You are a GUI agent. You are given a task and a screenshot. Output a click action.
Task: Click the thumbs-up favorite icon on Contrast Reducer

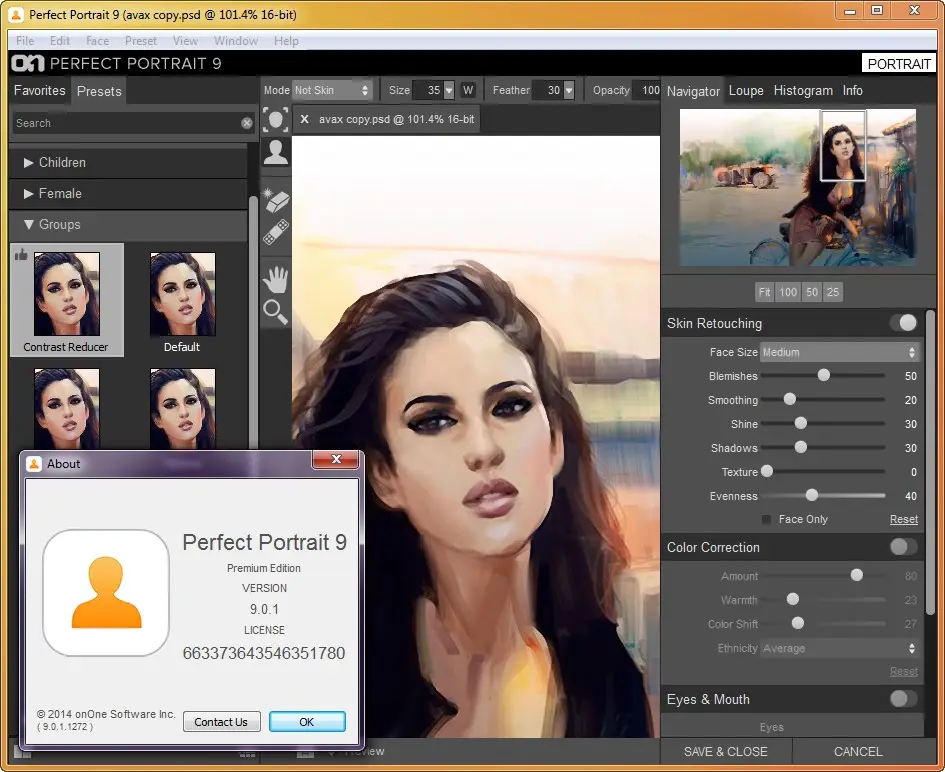point(21,255)
